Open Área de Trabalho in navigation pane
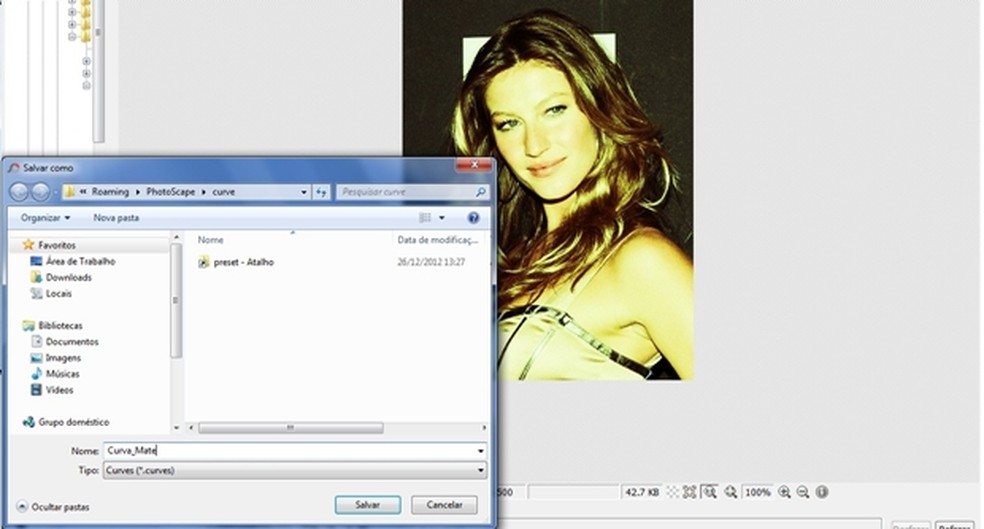 click(x=80, y=261)
